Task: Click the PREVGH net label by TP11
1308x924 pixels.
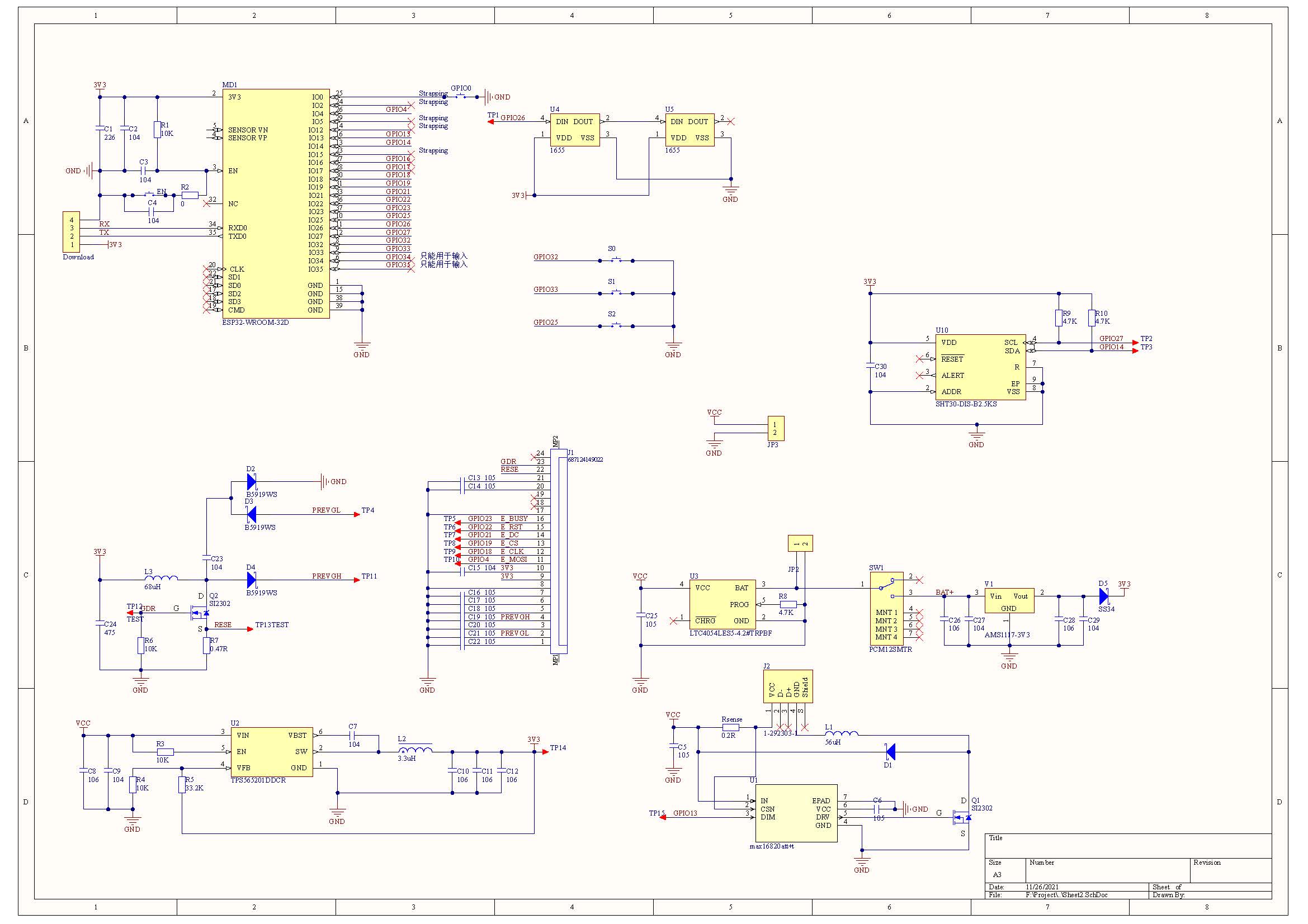Action: (327, 576)
